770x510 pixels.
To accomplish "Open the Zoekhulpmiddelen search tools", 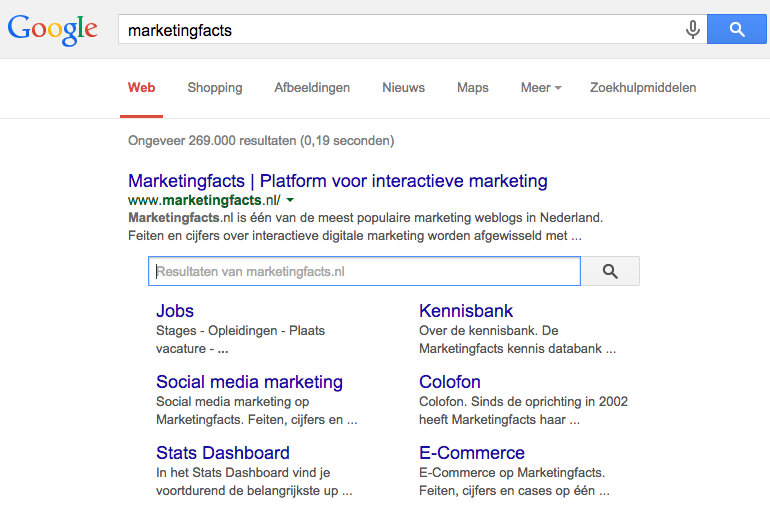I will [x=643, y=88].
